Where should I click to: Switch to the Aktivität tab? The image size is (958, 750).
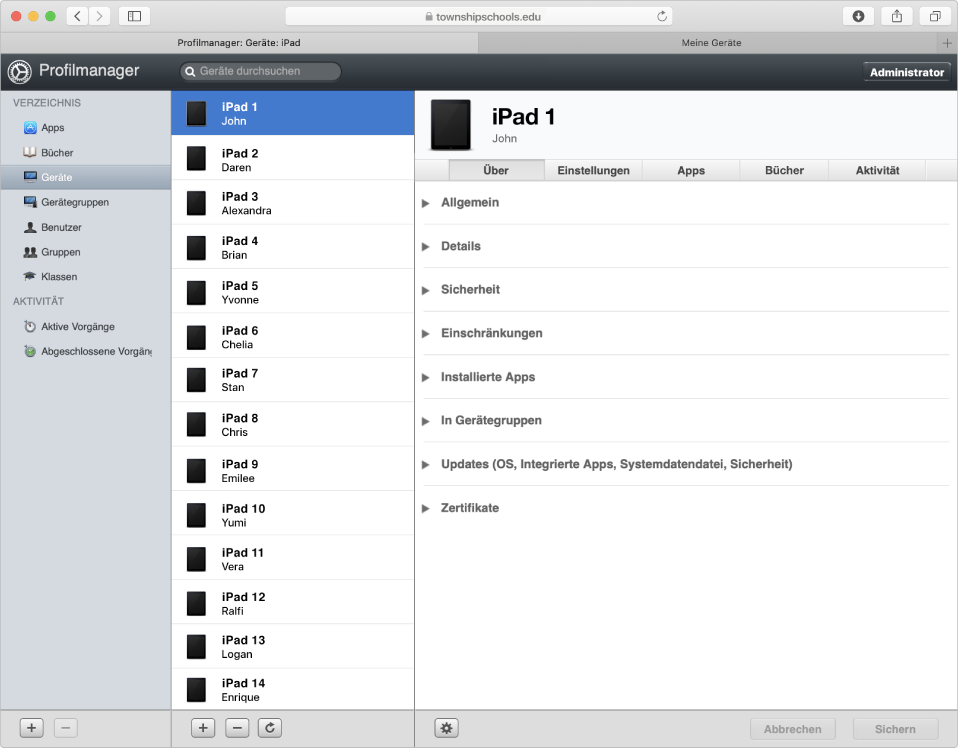[877, 171]
